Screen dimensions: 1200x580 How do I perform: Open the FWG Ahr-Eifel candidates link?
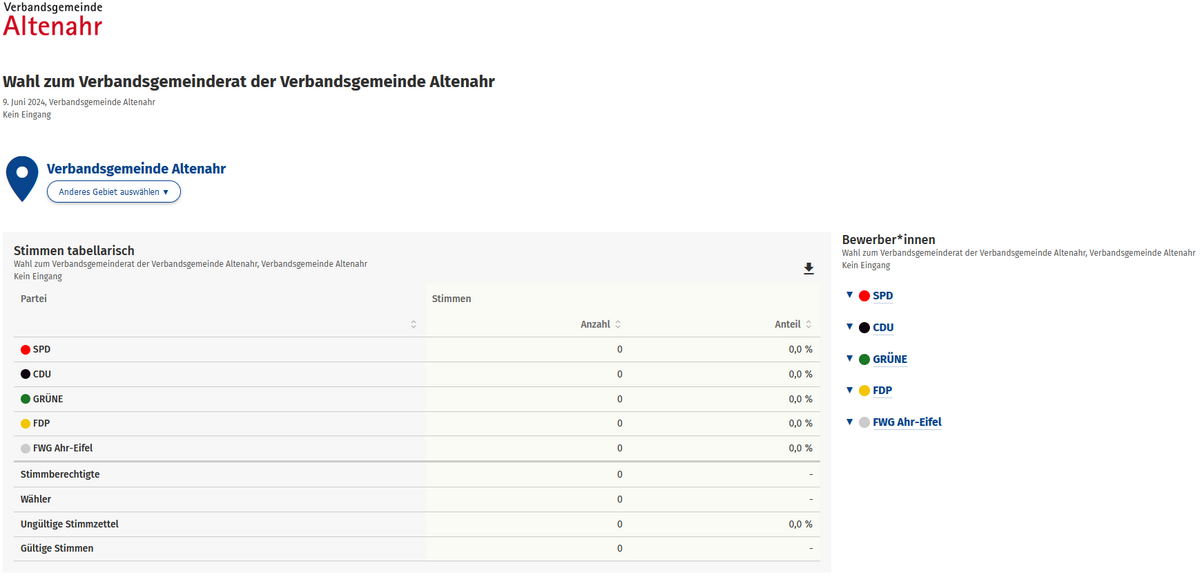pyautogui.click(x=907, y=422)
